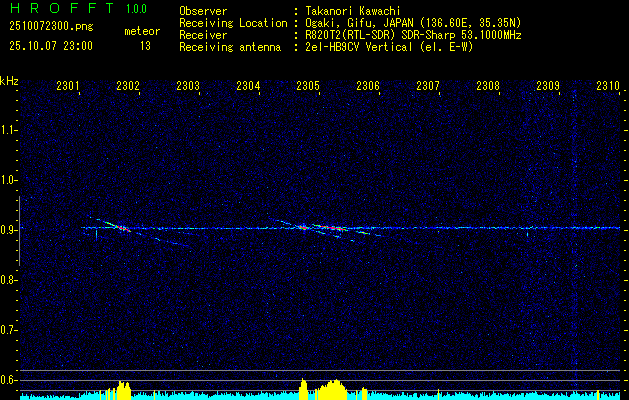Click the 0.9 kHz frequency label
Viewport: 629px width, 400px height.
(x=8, y=230)
